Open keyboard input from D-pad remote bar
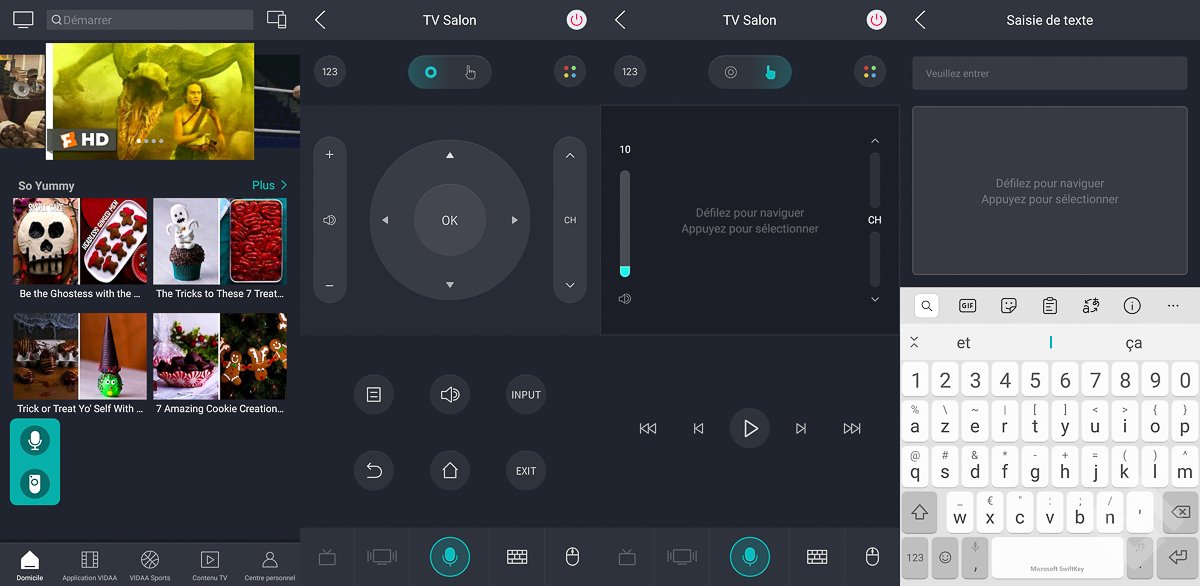The width and height of the screenshot is (1200, 586). click(x=517, y=557)
